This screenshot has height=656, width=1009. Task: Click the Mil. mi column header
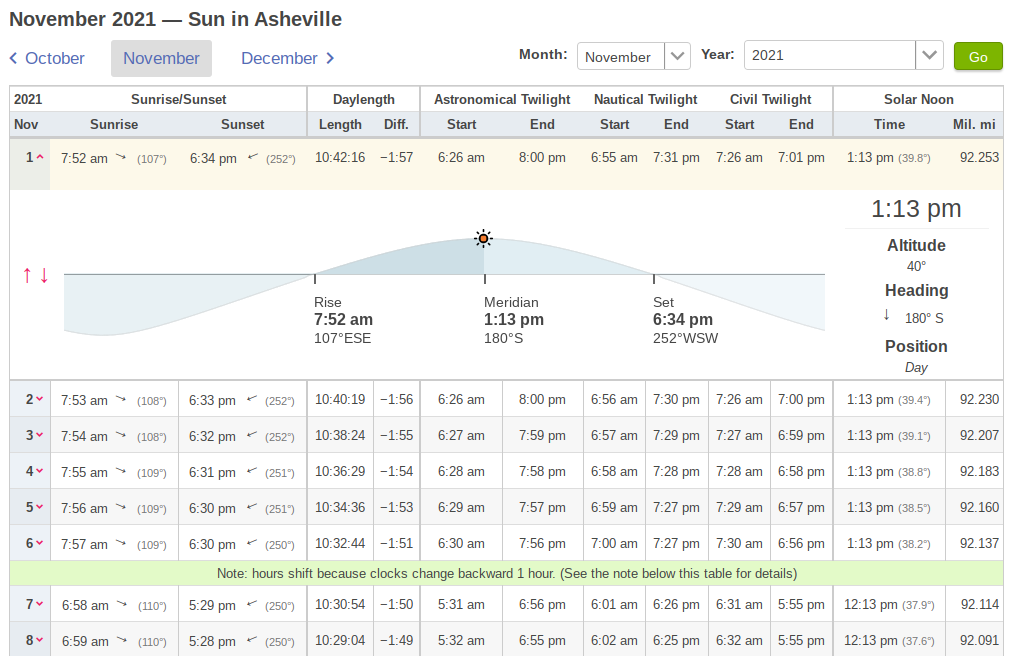(974, 124)
